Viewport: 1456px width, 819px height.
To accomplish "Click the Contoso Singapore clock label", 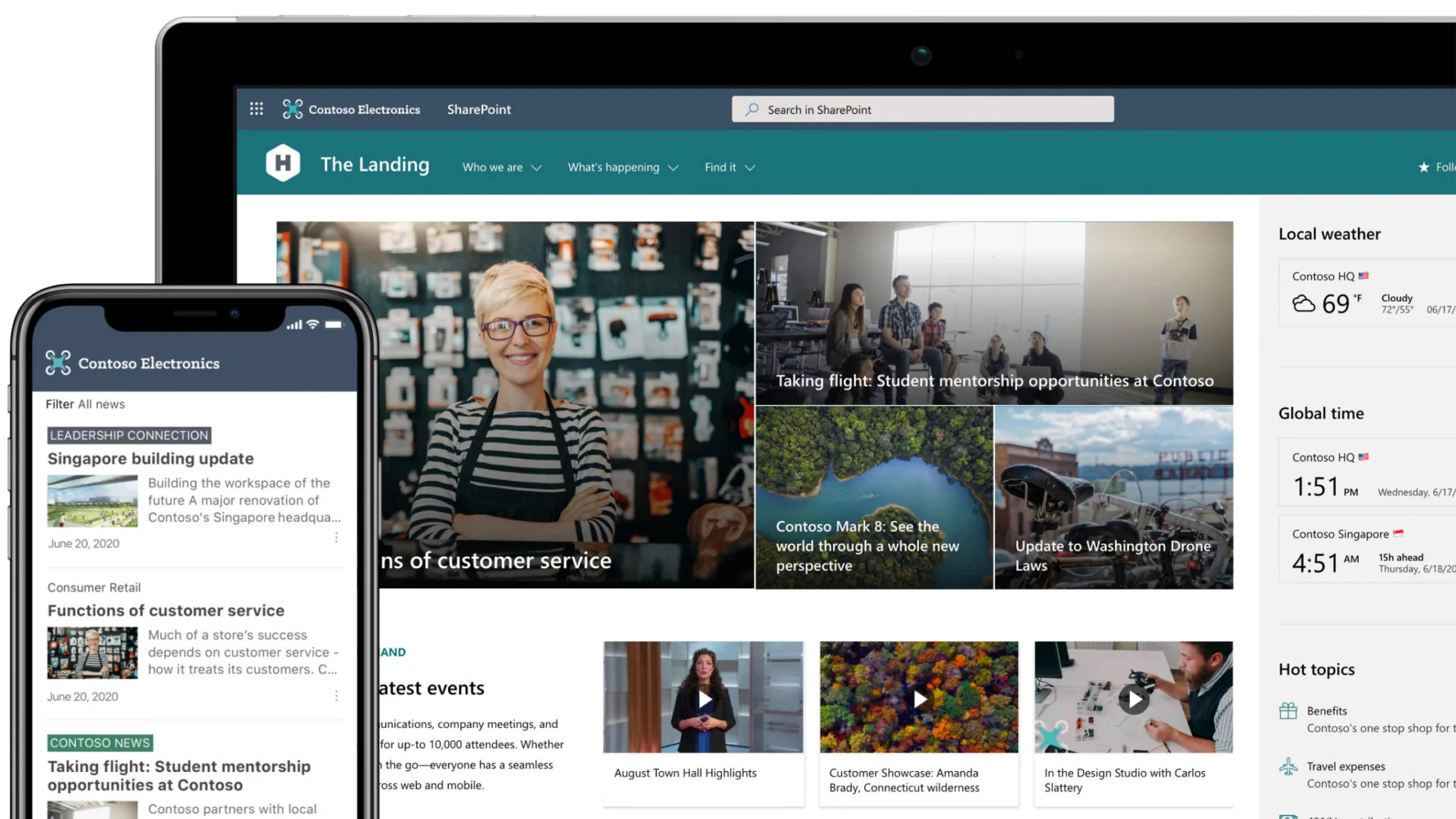I will (1341, 534).
